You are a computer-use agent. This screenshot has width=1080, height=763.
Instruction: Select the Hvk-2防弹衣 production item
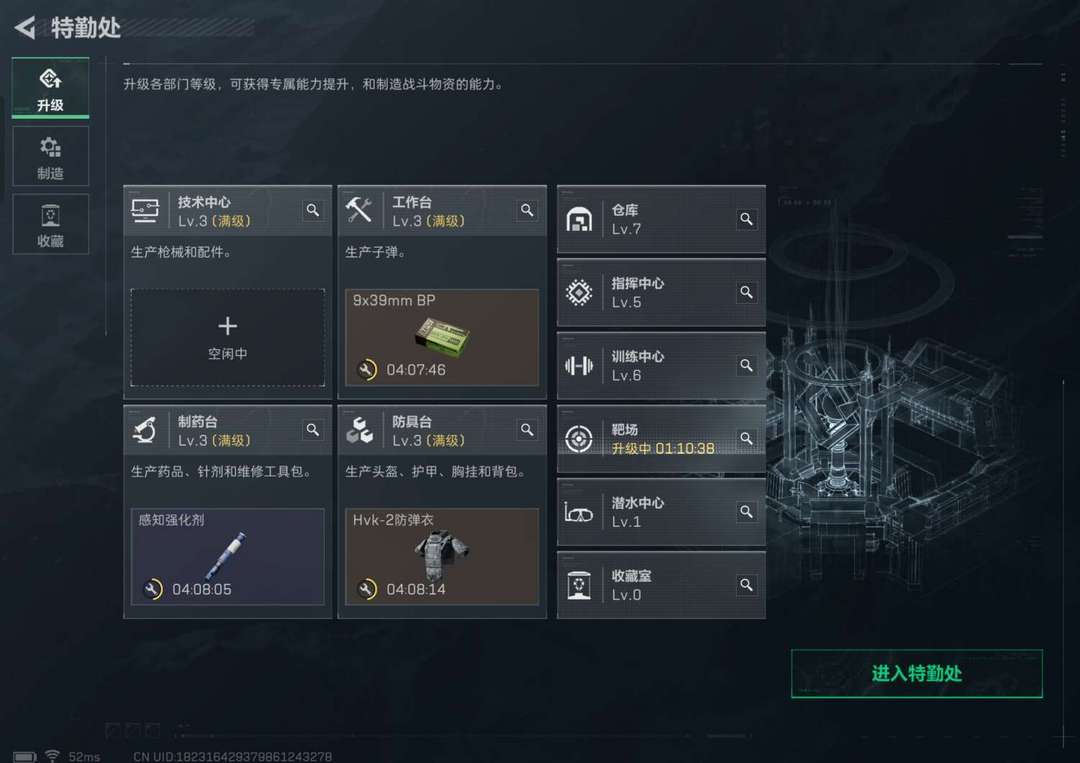(x=442, y=556)
